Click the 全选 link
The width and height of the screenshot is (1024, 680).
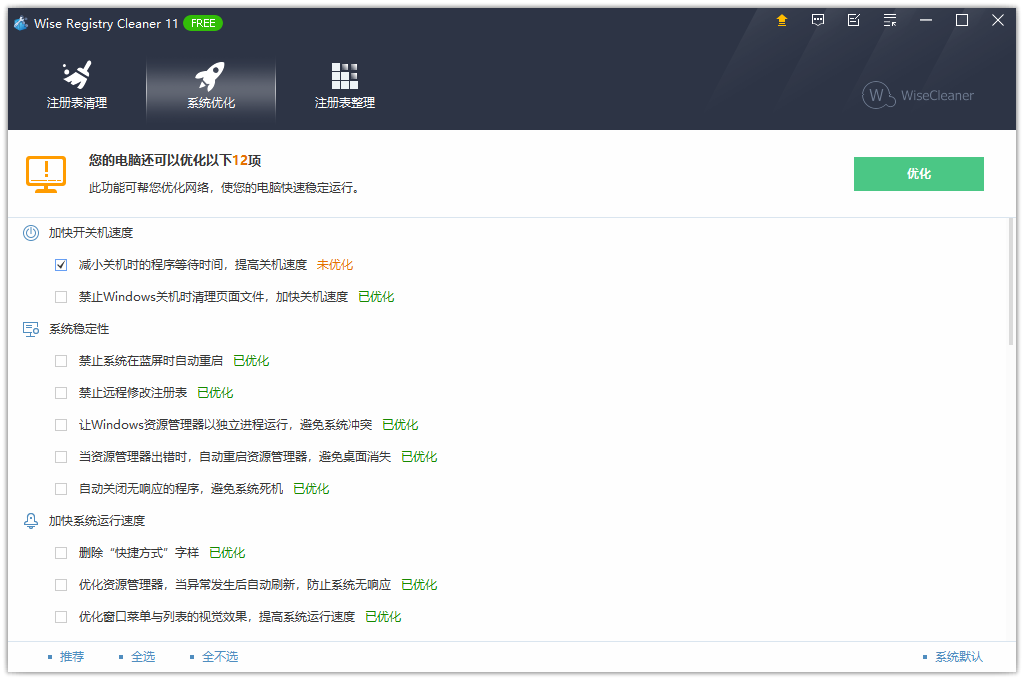pos(143,657)
